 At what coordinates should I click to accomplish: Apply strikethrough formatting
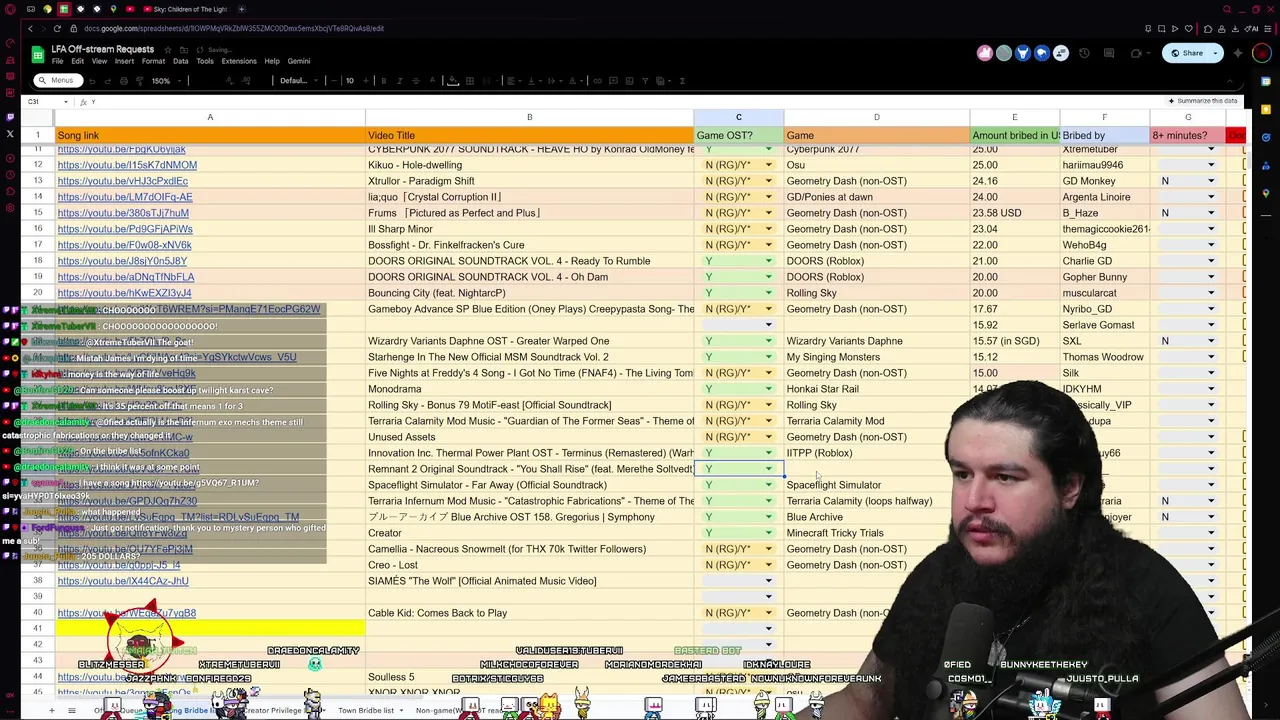tap(416, 81)
